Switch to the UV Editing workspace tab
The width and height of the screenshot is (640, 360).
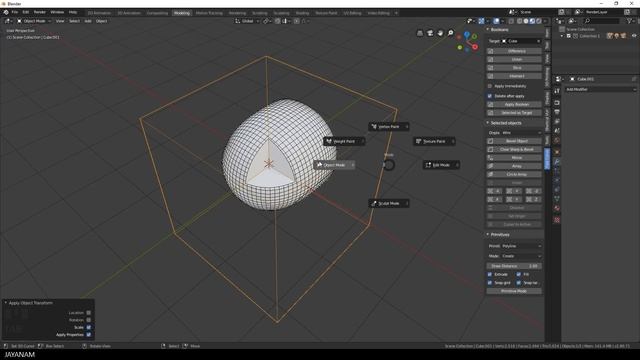click(x=352, y=13)
